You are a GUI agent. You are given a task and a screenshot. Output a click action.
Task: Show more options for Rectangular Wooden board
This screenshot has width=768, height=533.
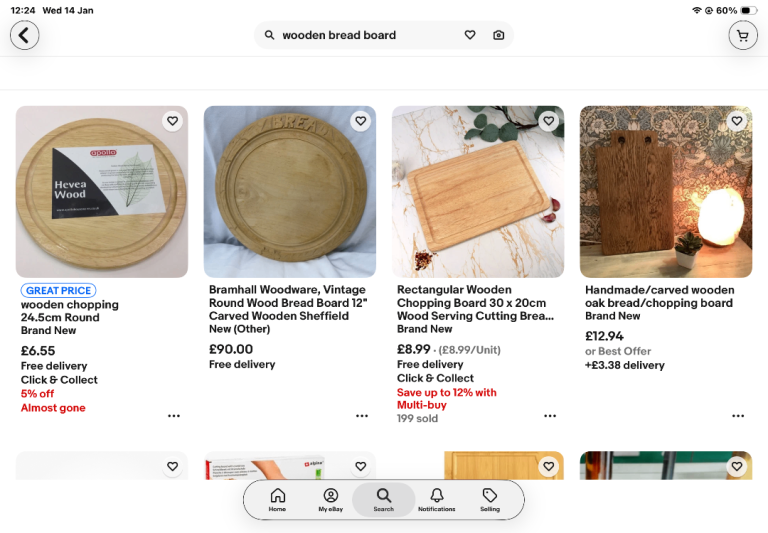point(550,416)
